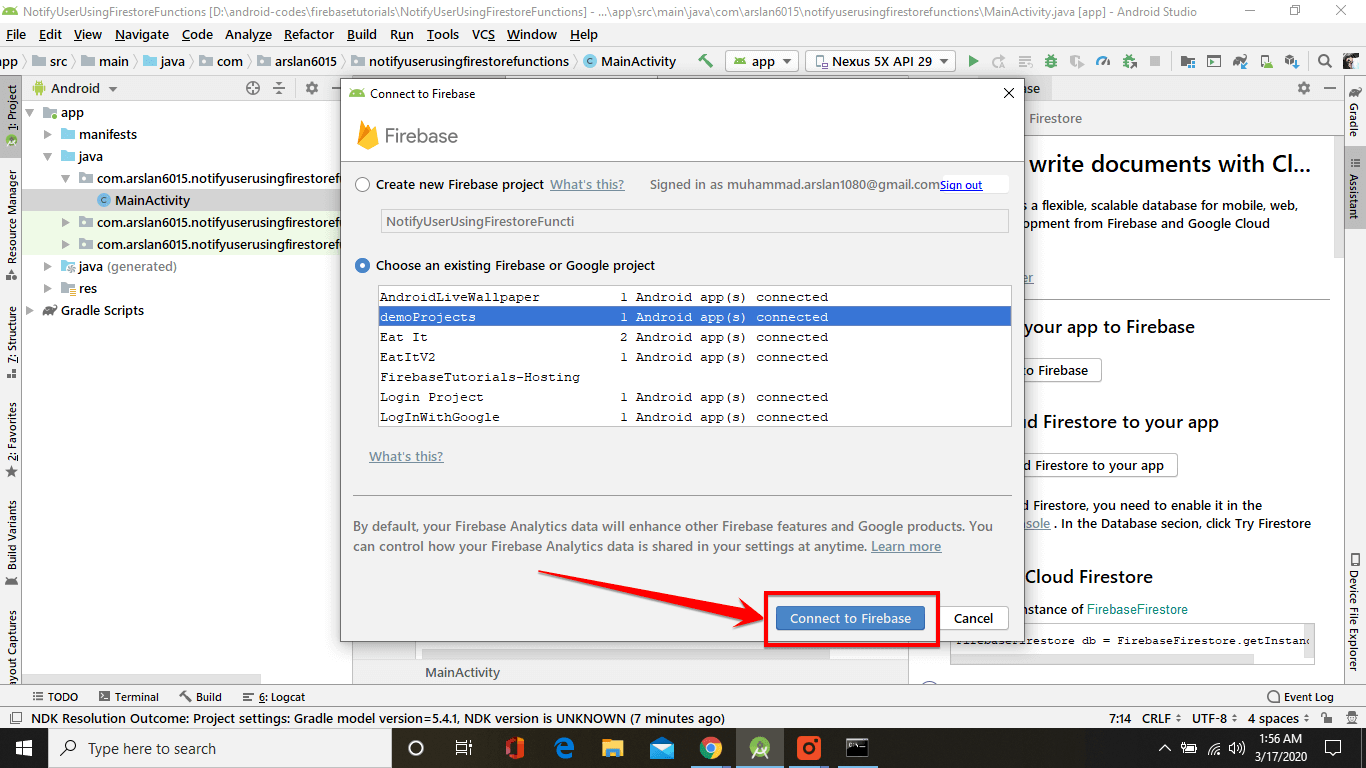Open the Gradle side tool window
Viewport: 1366px width, 768px height.
coord(1355,112)
